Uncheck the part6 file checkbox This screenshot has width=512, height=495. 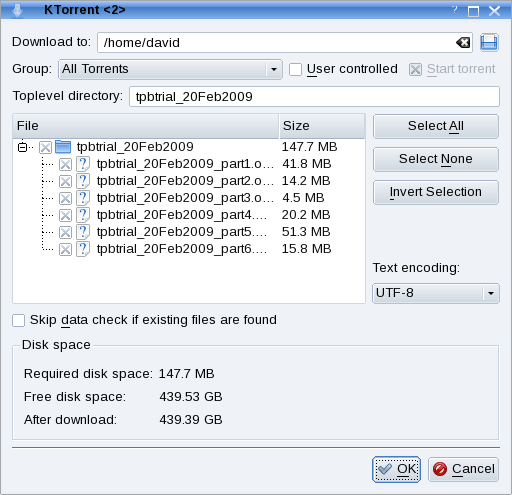point(65,249)
